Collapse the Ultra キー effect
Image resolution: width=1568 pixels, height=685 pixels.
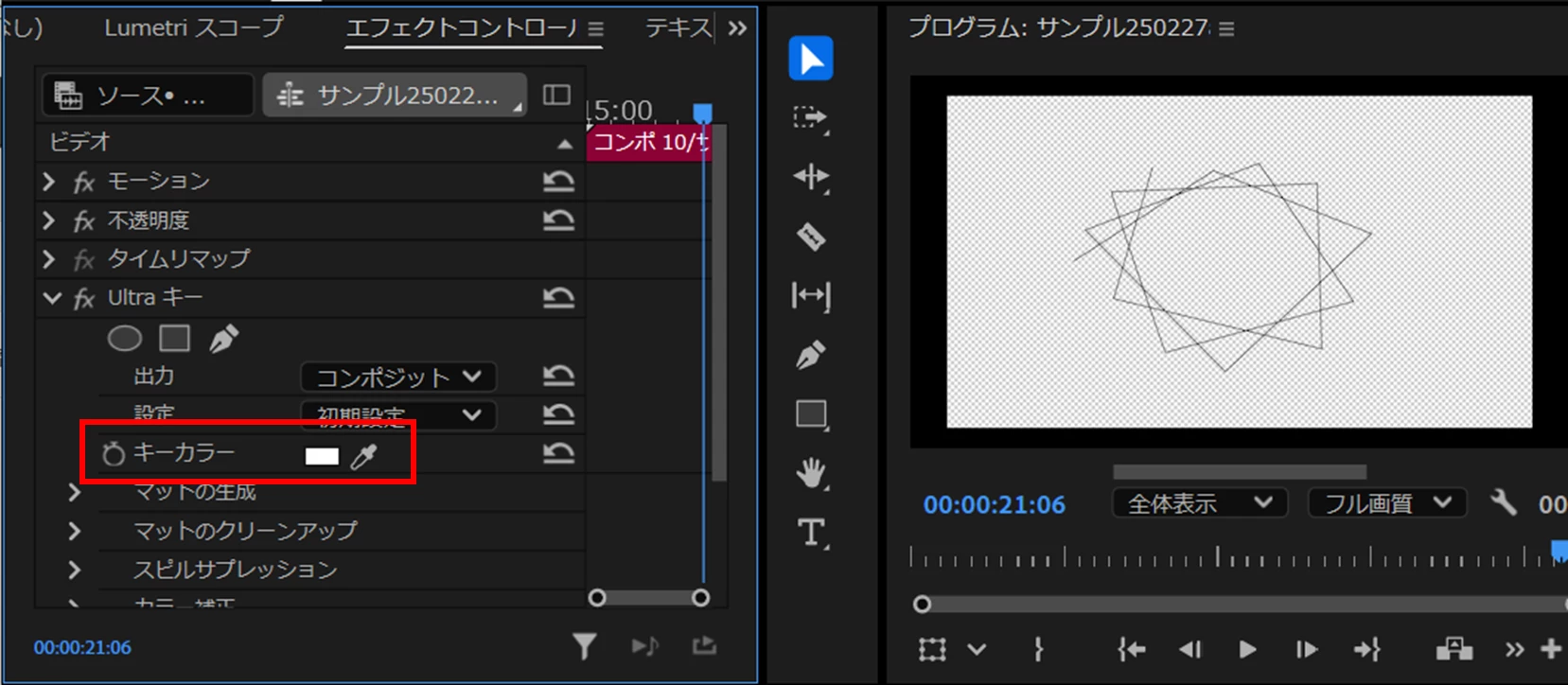[52, 298]
